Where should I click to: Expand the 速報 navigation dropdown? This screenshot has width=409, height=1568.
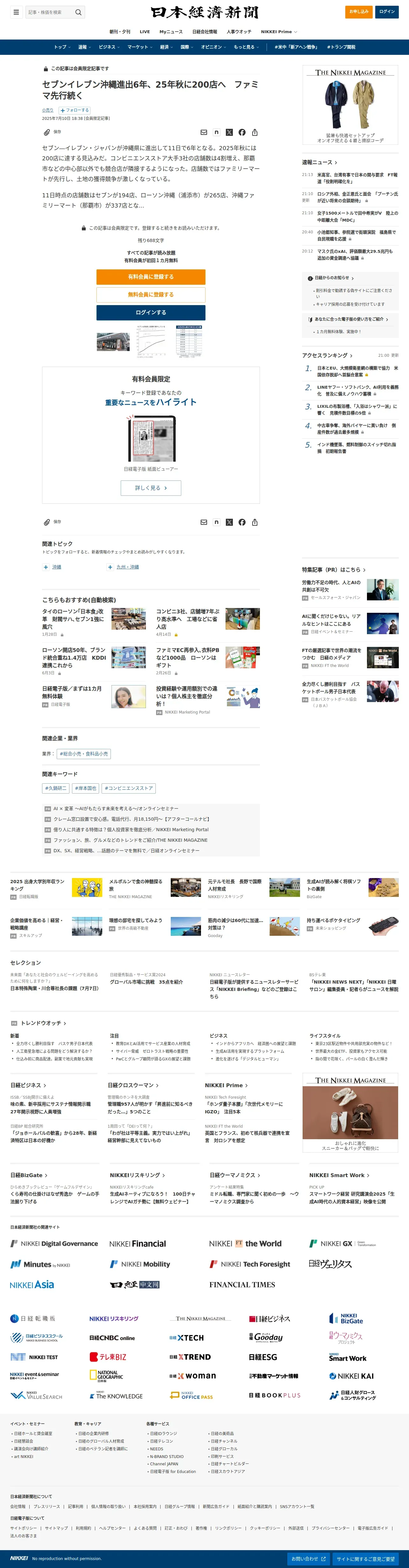84,47
